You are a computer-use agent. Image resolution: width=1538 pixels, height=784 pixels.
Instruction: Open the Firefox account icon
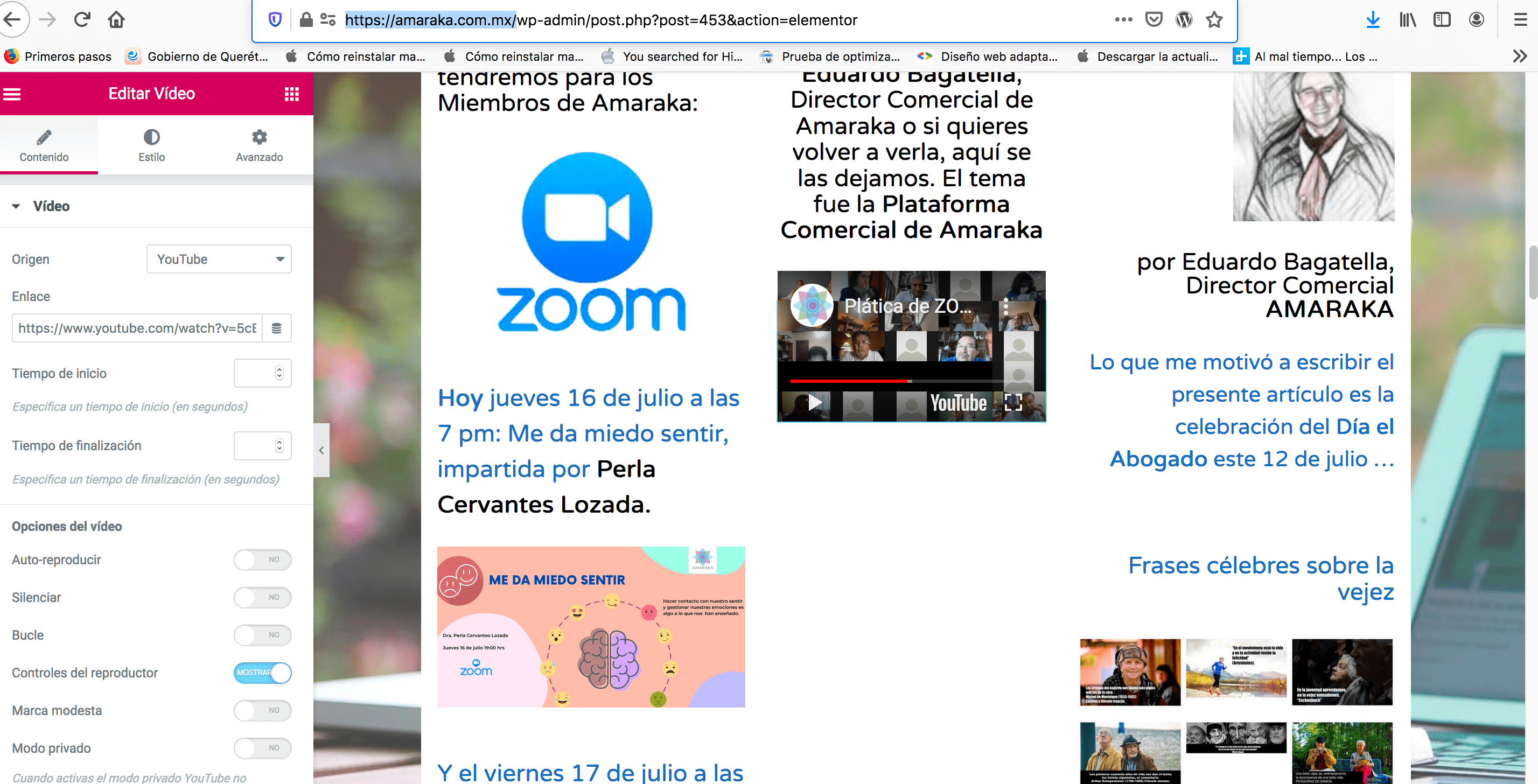[1476, 20]
